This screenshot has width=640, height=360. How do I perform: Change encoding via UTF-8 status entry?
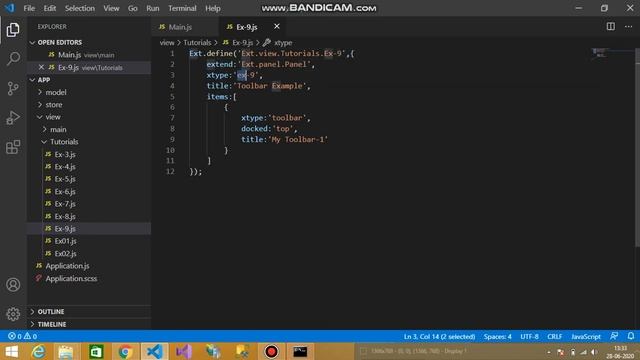529,336
